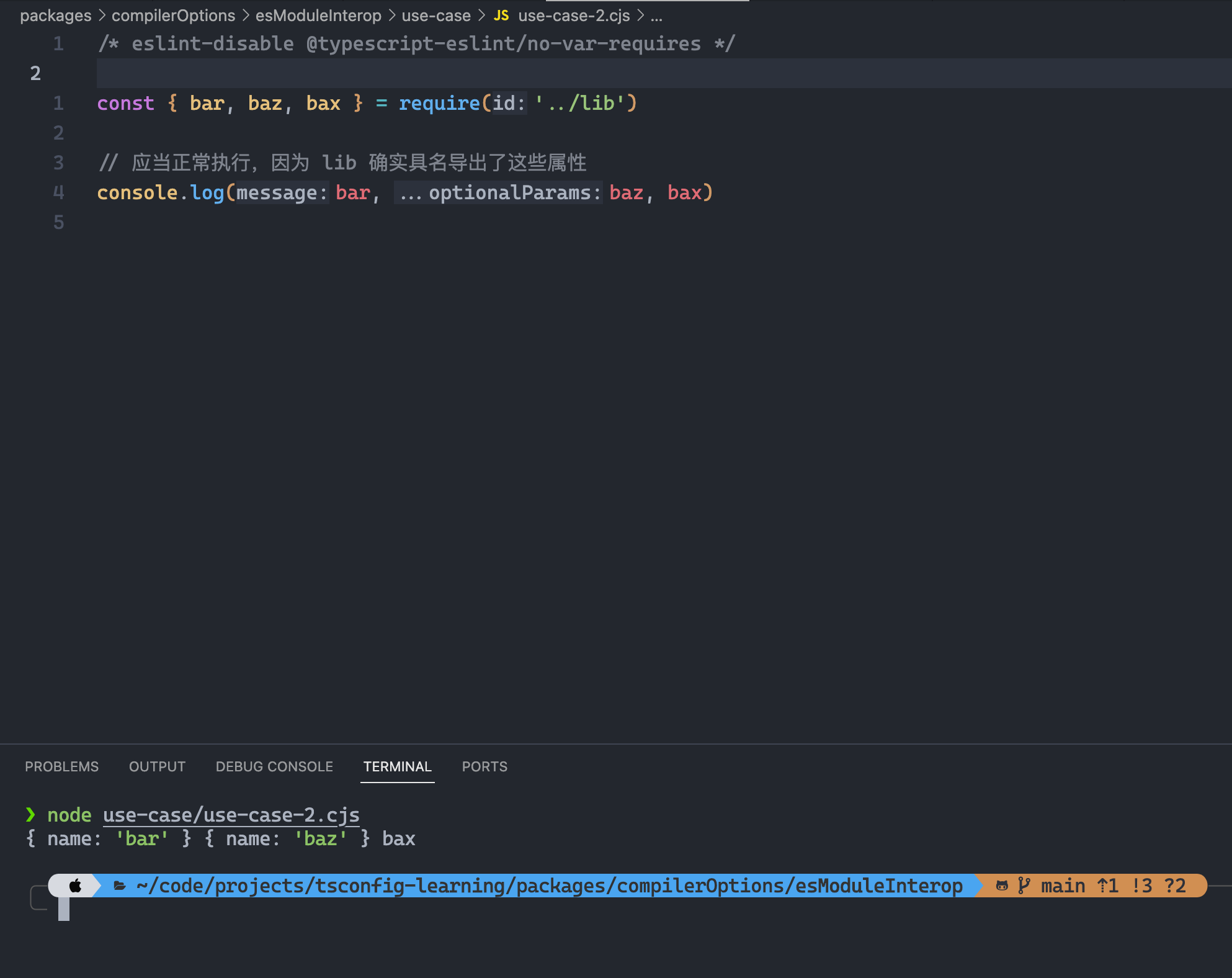Switch to the OUTPUT tab

tap(157, 766)
